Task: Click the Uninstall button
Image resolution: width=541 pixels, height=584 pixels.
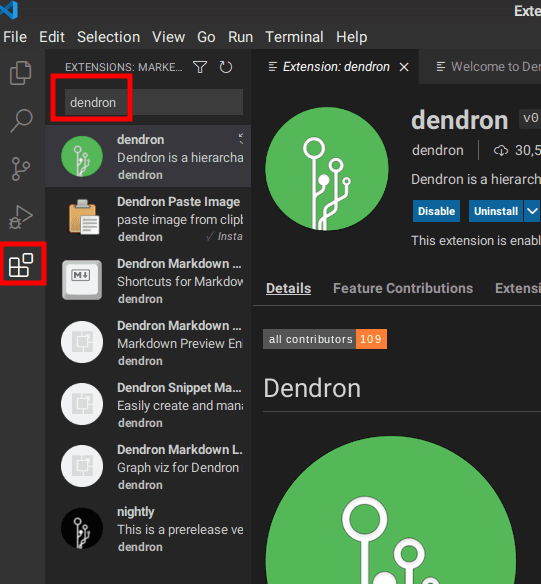Action: 496,211
